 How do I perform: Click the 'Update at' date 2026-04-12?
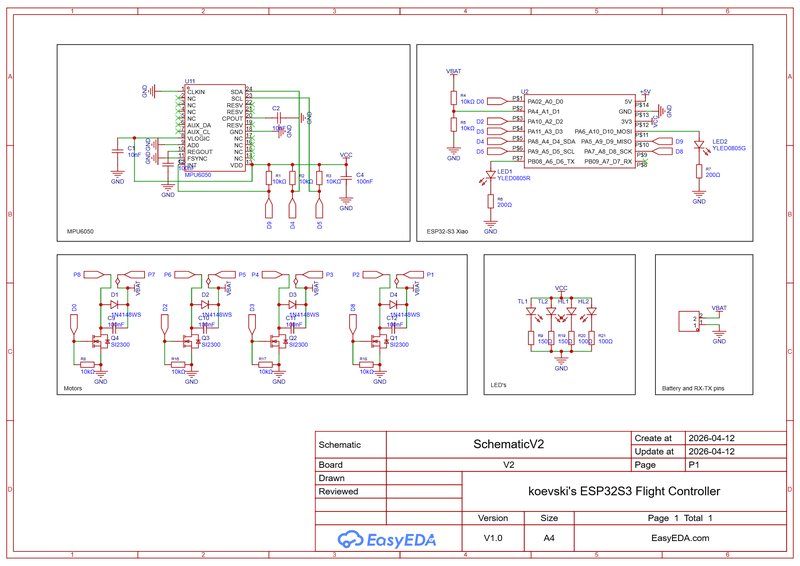[x=711, y=452]
